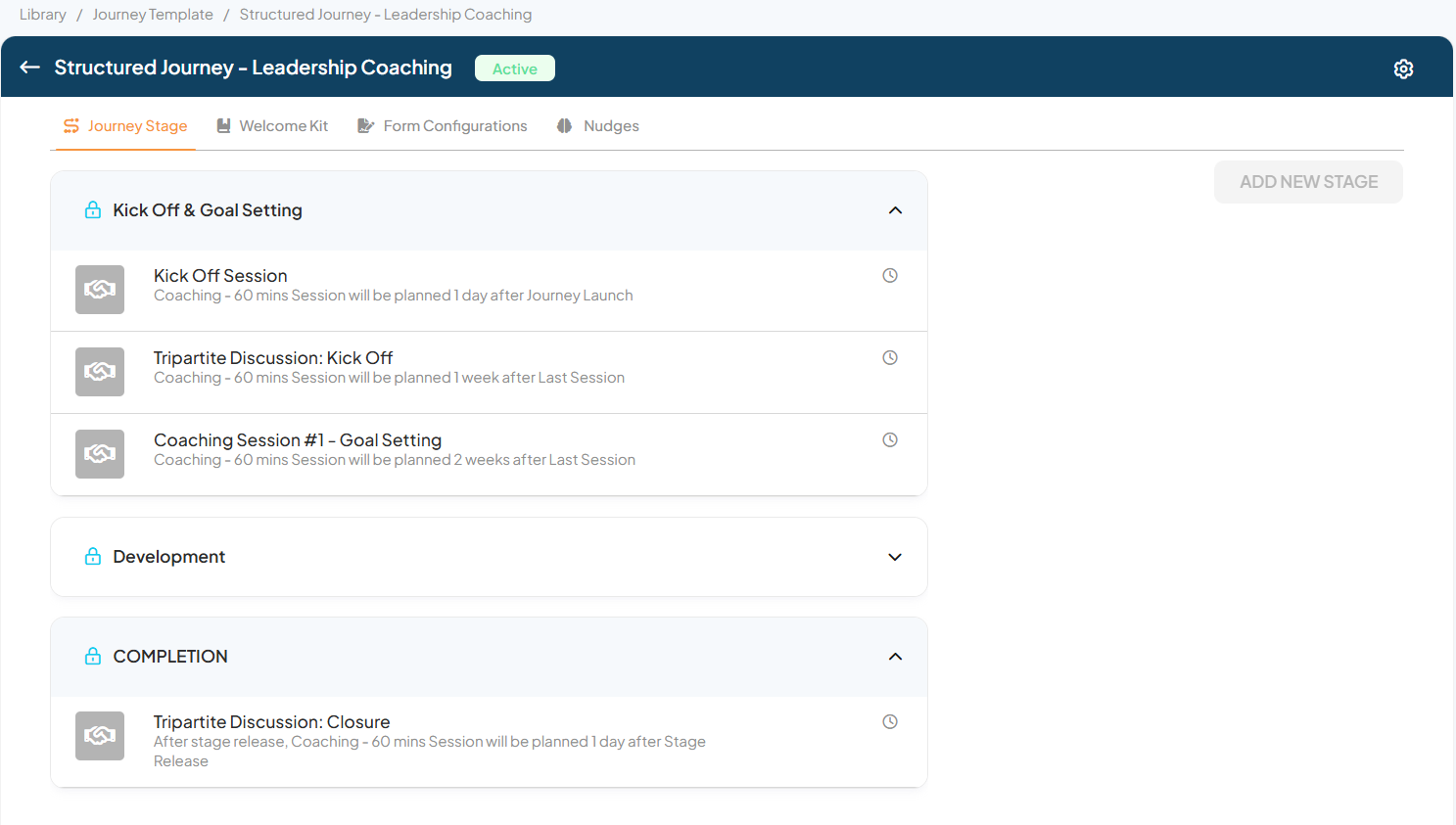
Task: Click handshake icon beside Tripartite Discussion: Closure
Action: click(100, 736)
